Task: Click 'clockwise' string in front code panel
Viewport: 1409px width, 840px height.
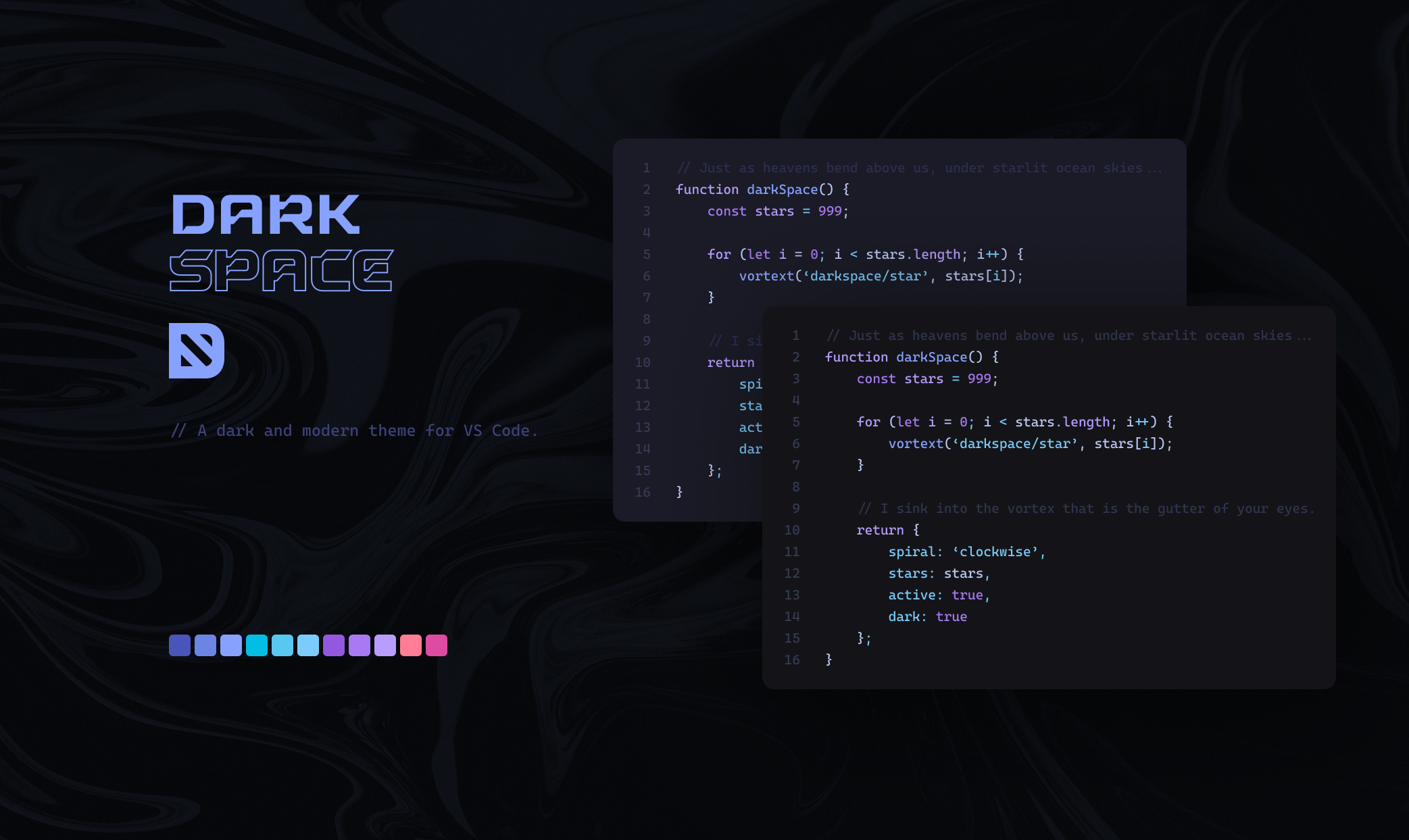Action: click(x=995, y=551)
